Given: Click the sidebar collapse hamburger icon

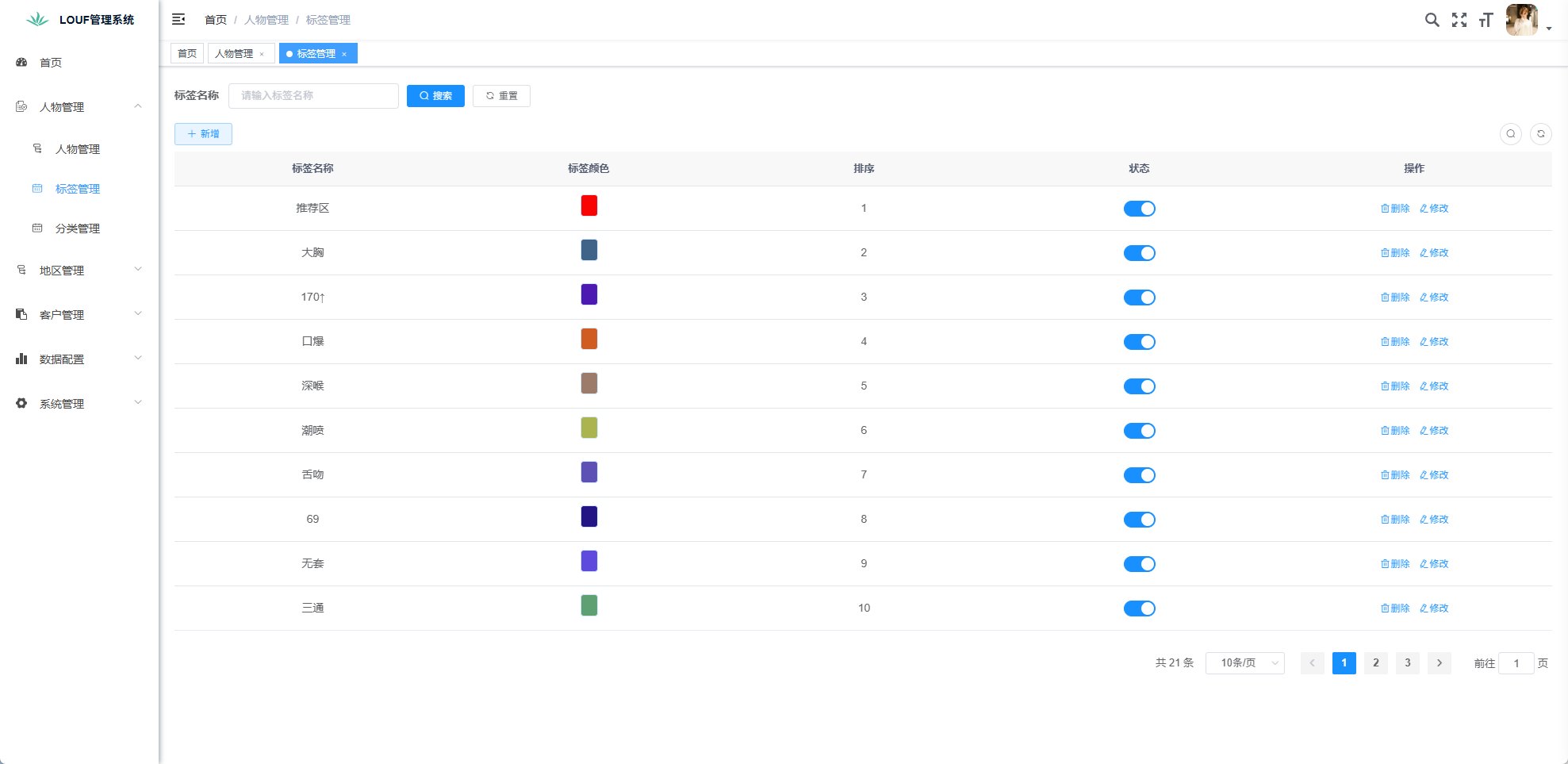Looking at the screenshot, I should (178, 19).
